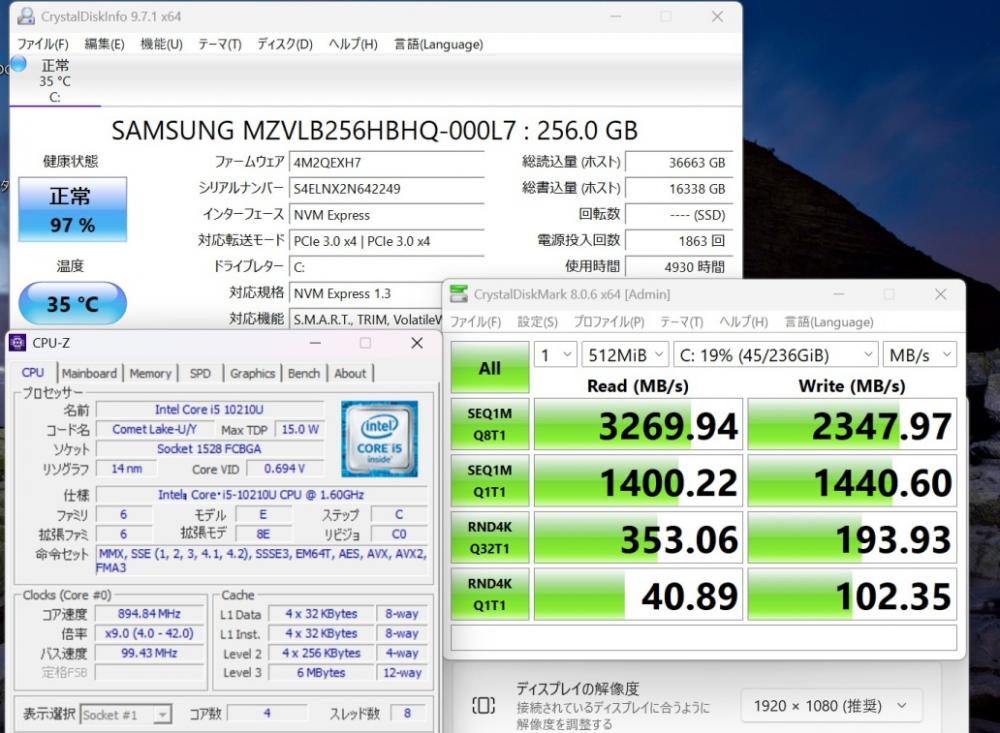This screenshot has height=733, width=1000.
Task: Open テーマ(T) menu in CrystalDiskMark
Action: pyautogui.click(x=681, y=322)
